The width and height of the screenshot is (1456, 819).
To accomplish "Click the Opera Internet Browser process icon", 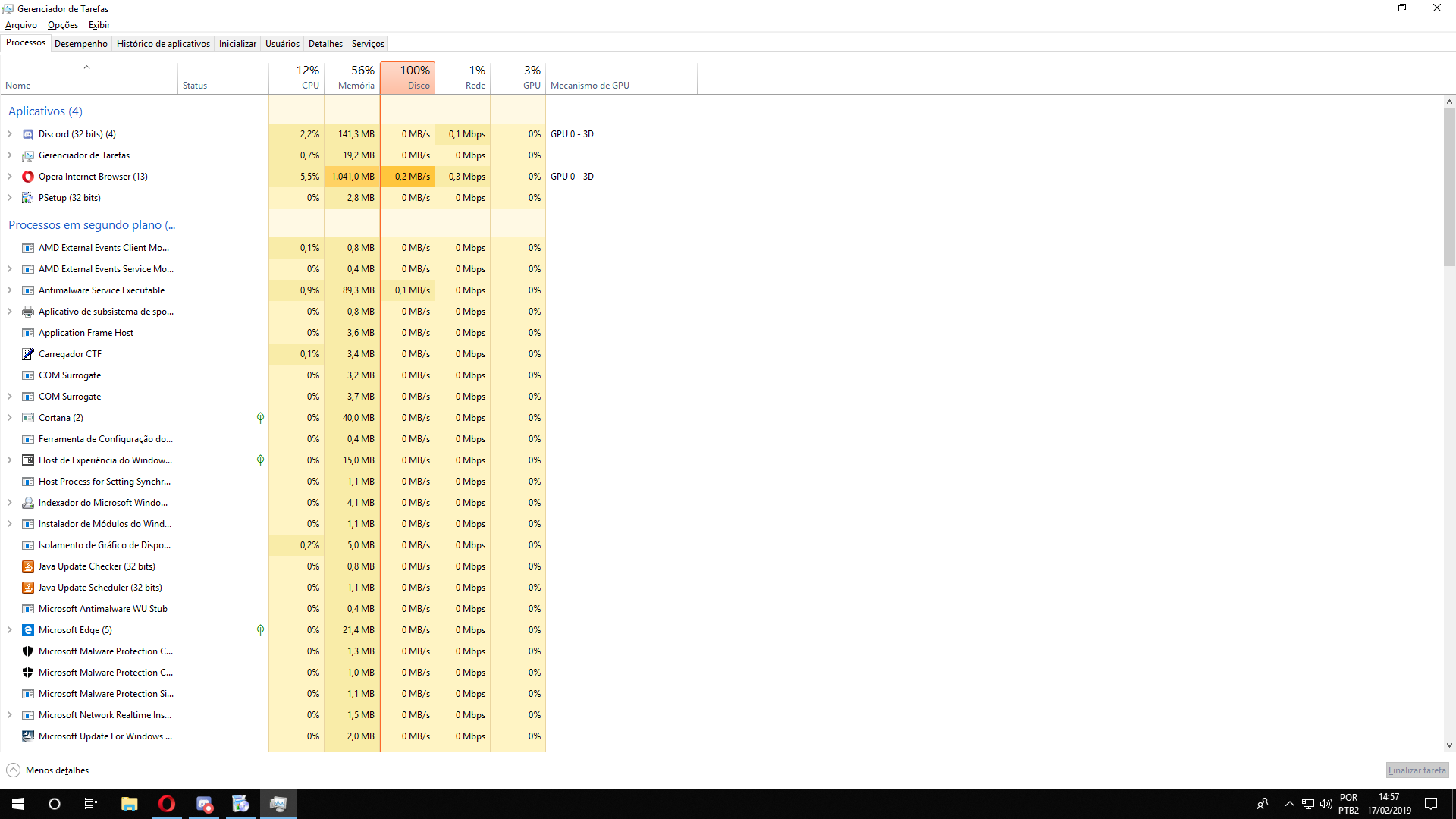I will 28,177.
